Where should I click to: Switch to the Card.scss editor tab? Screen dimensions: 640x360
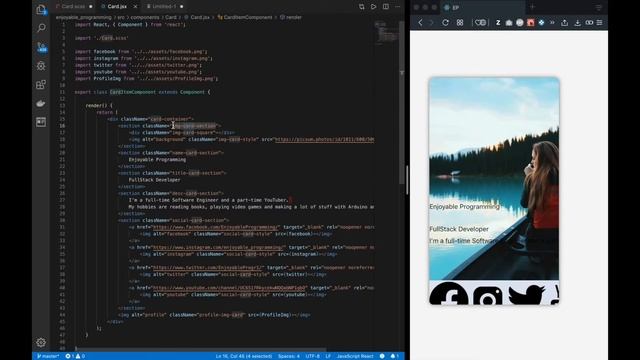tap(74, 7)
